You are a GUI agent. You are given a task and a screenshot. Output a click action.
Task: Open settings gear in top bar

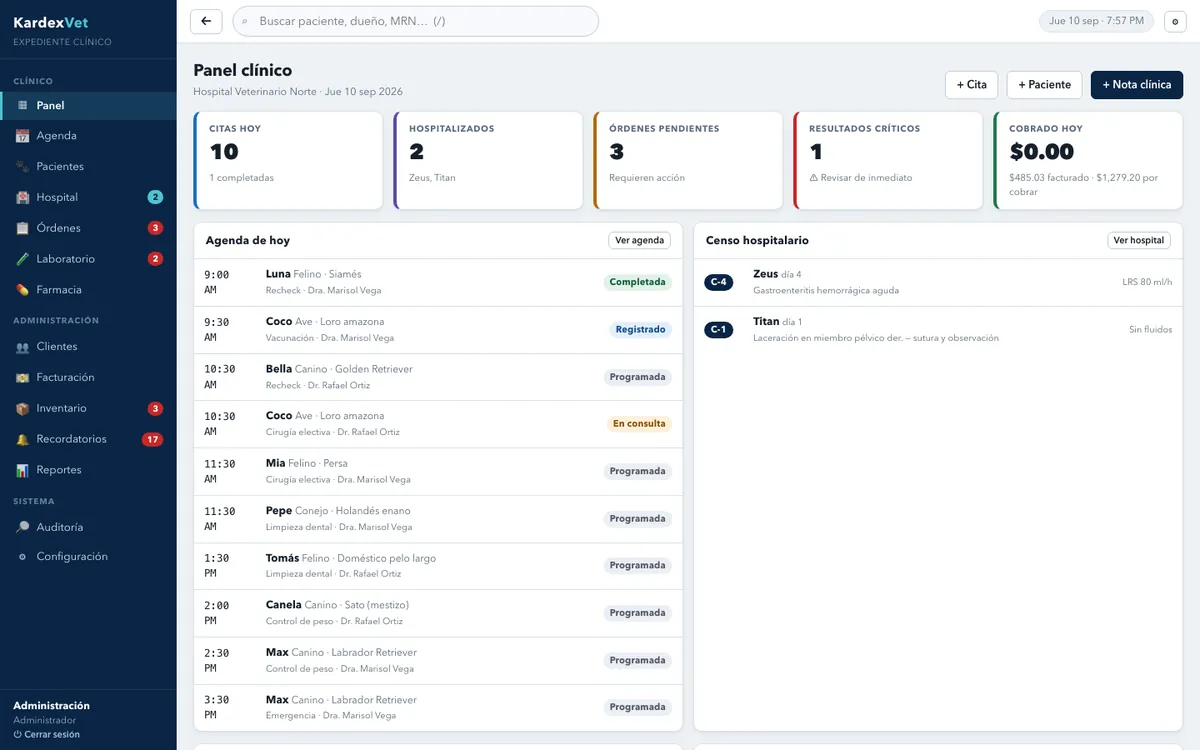1175,21
